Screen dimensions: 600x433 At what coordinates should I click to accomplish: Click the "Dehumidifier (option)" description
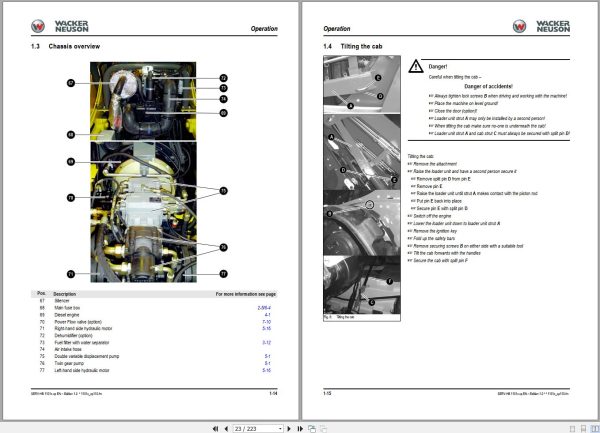point(73,335)
